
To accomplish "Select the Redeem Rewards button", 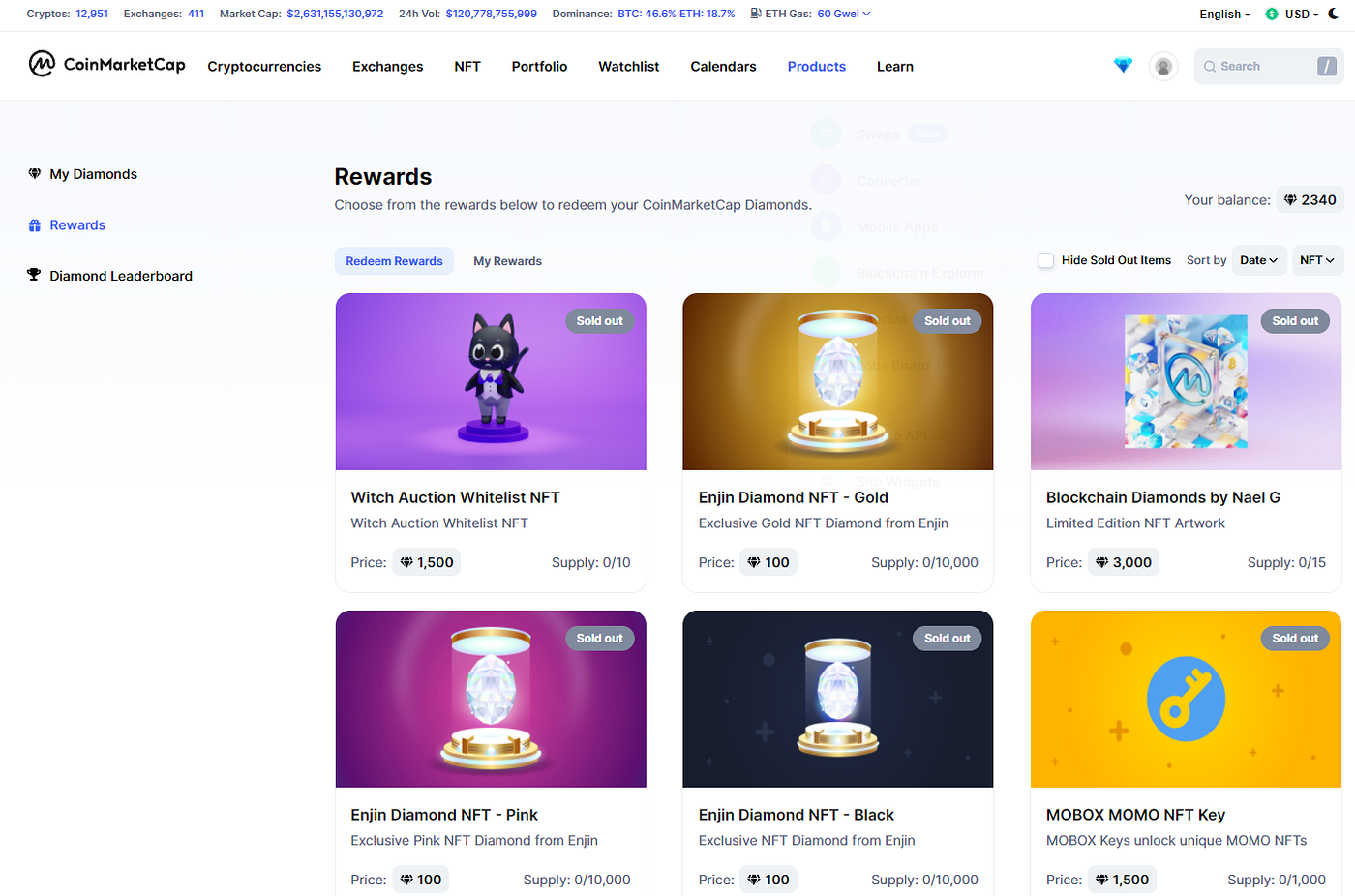I will coord(394,261).
